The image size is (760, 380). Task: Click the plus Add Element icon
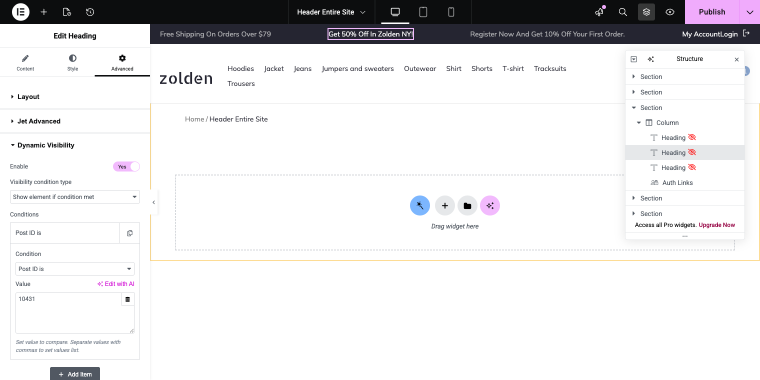(44, 12)
